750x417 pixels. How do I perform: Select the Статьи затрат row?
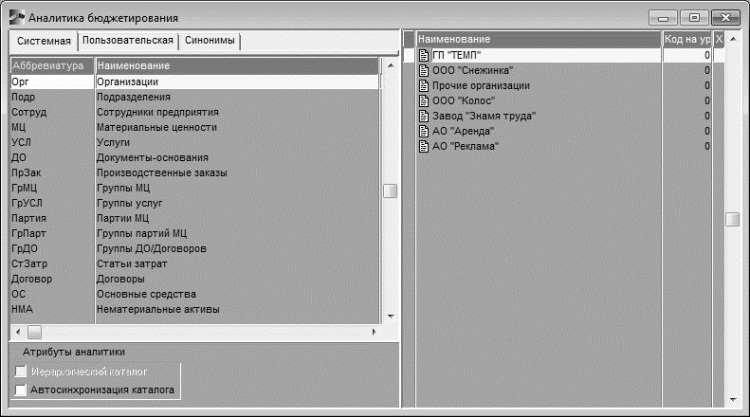(195, 264)
